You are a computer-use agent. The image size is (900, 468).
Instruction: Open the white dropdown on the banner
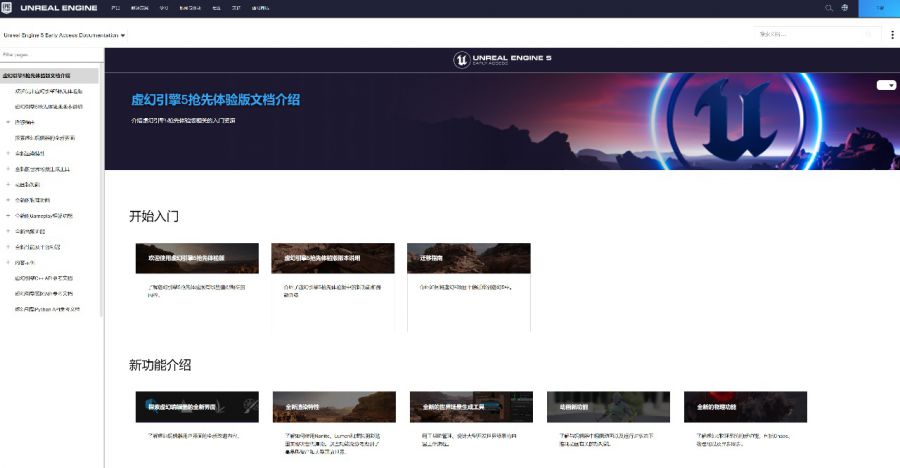click(x=886, y=85)
